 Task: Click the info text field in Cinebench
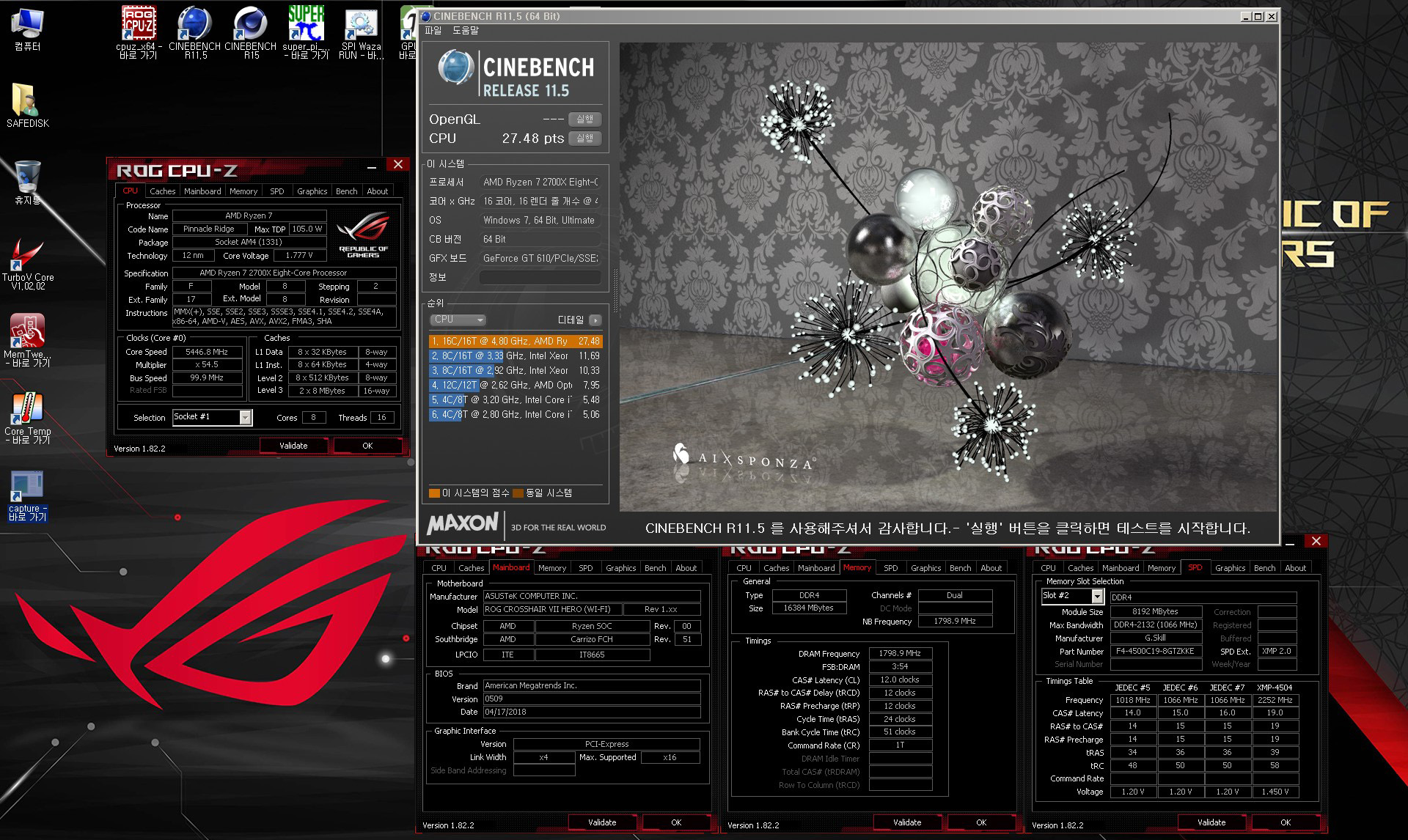(540, 277)
